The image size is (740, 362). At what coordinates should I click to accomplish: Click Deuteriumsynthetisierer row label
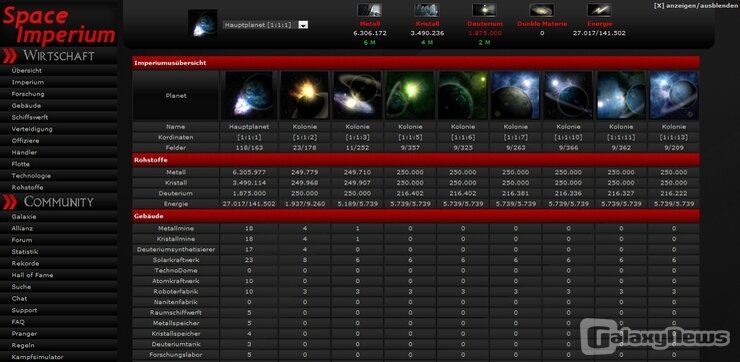click(176, 249)
